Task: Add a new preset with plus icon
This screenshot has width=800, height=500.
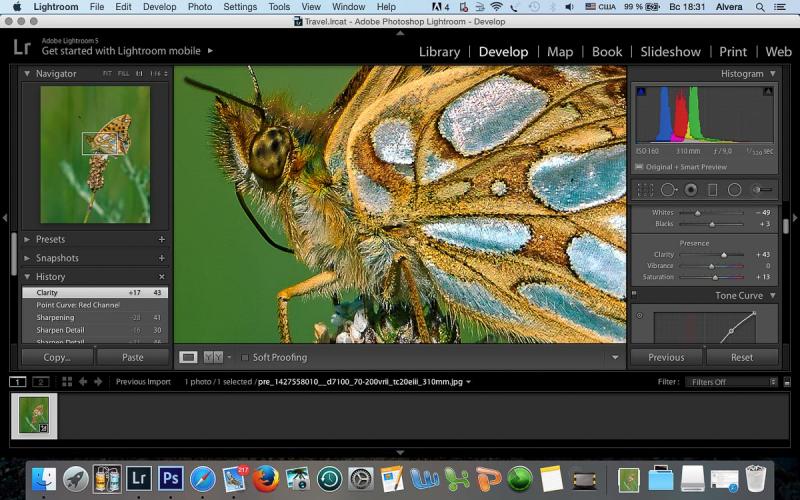Action: coord(162,239)
